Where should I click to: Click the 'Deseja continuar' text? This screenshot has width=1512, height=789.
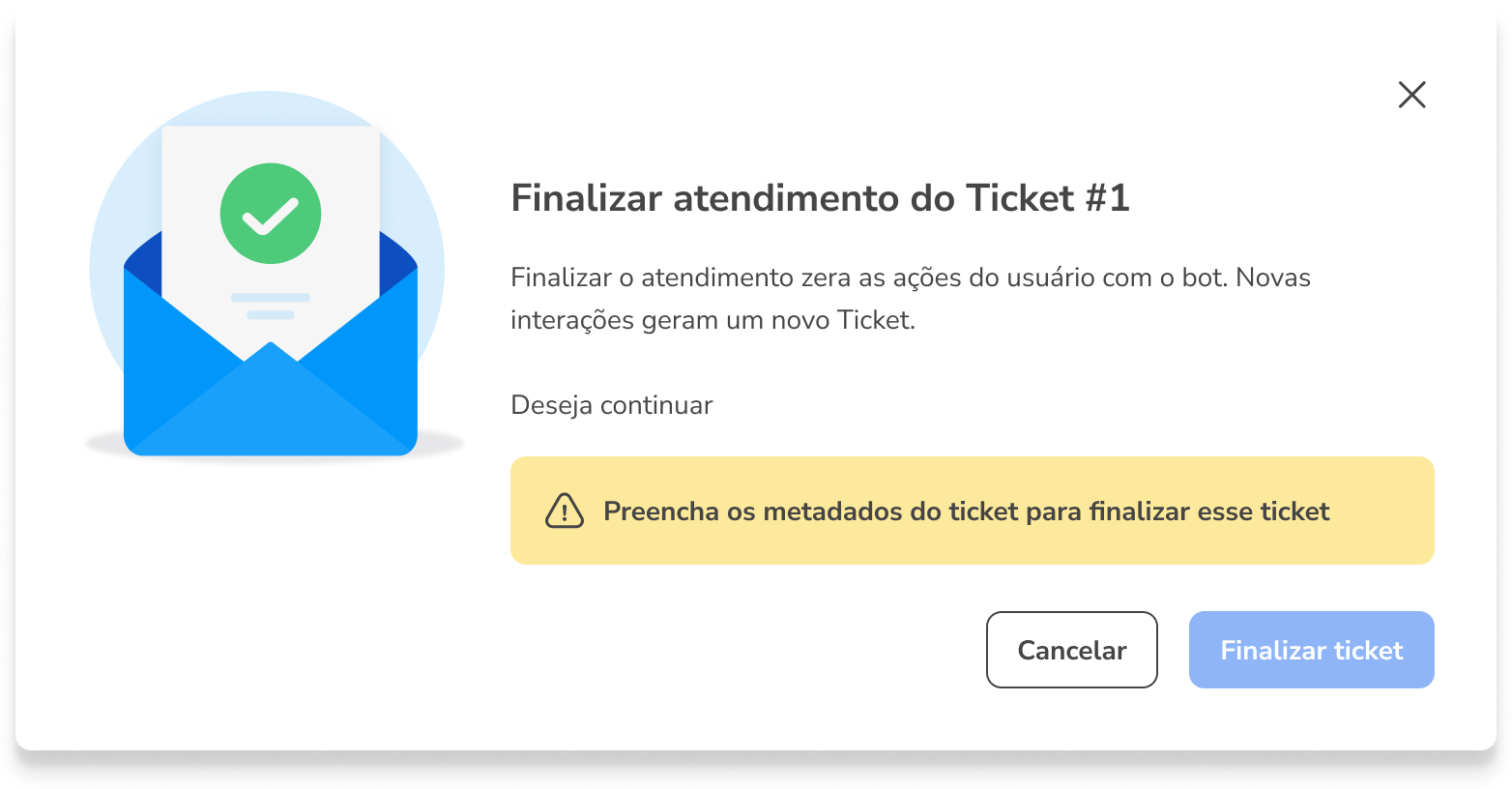[x=612, y=405]
